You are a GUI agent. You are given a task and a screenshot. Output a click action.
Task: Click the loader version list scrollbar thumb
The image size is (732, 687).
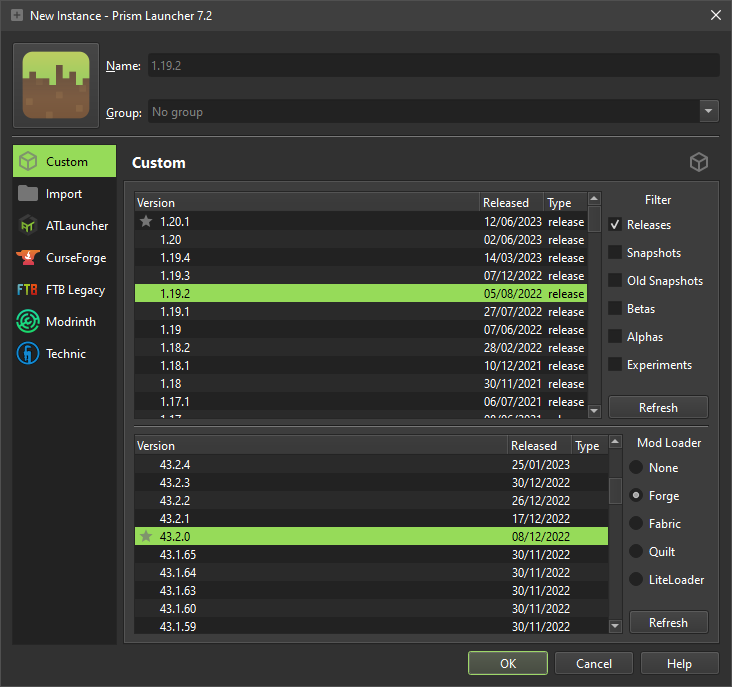pos(615,491)
